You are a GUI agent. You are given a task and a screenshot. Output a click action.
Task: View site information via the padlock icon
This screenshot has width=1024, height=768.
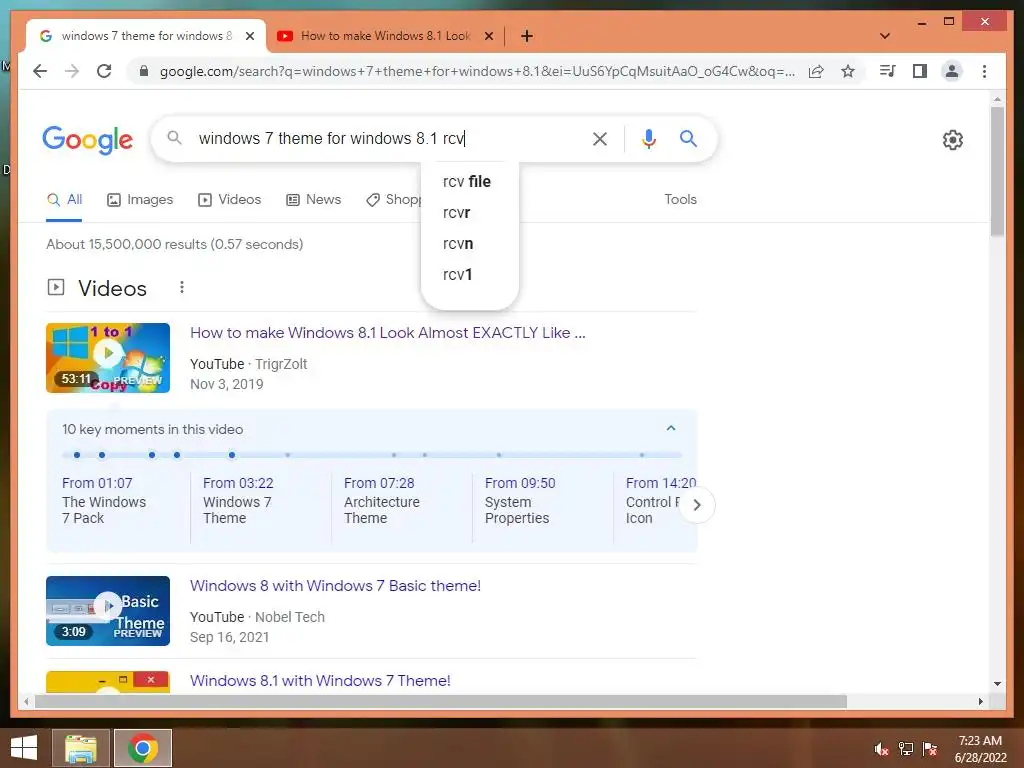point(144,71)
